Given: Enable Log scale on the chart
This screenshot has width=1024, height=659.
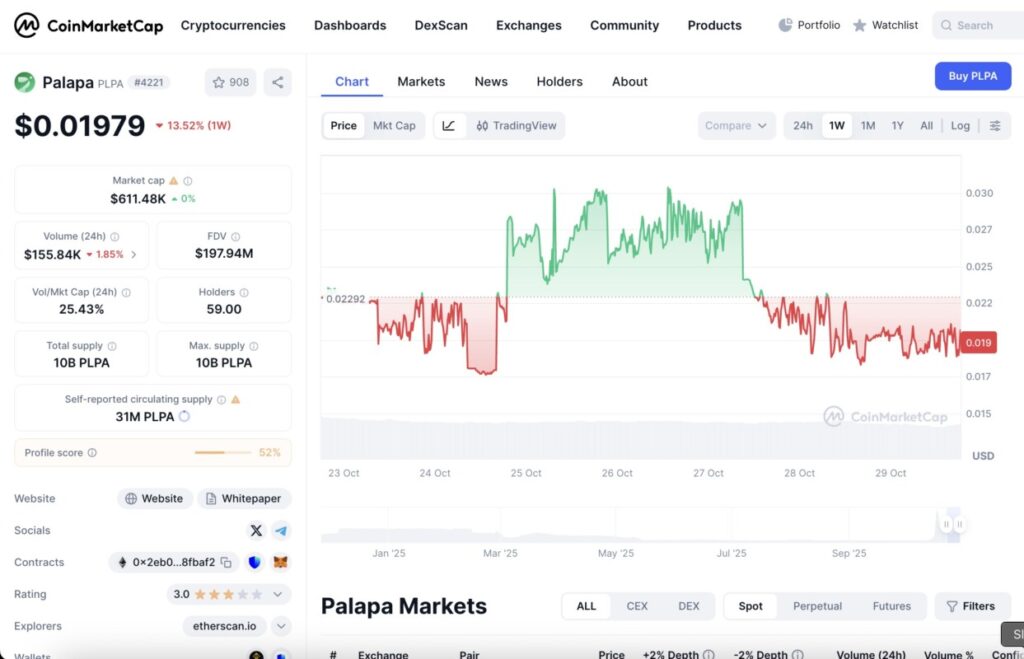Looking at the screenshot, I should [959, 126].
